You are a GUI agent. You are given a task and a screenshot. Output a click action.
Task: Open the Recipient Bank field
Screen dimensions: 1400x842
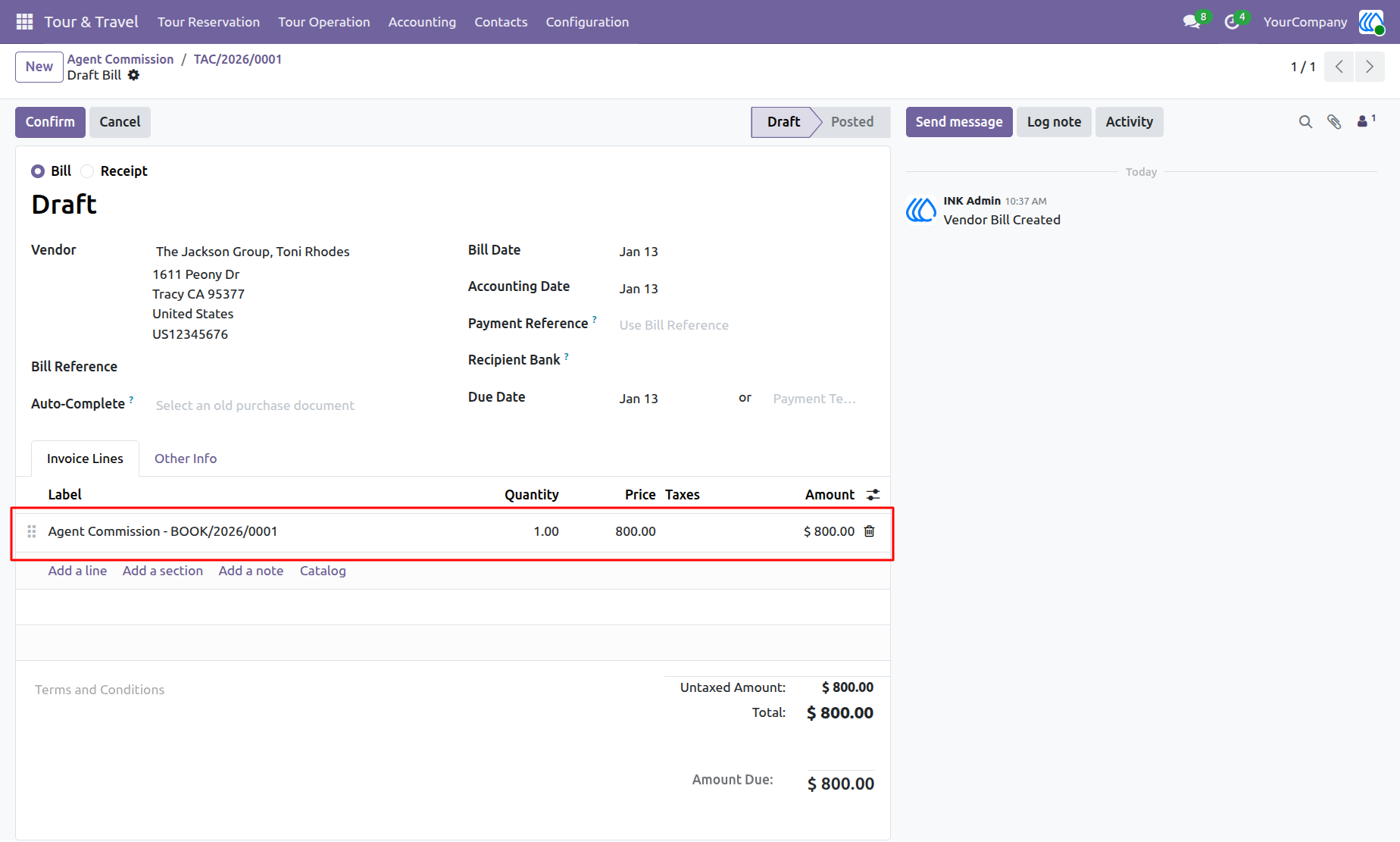[x=745, y=360]
